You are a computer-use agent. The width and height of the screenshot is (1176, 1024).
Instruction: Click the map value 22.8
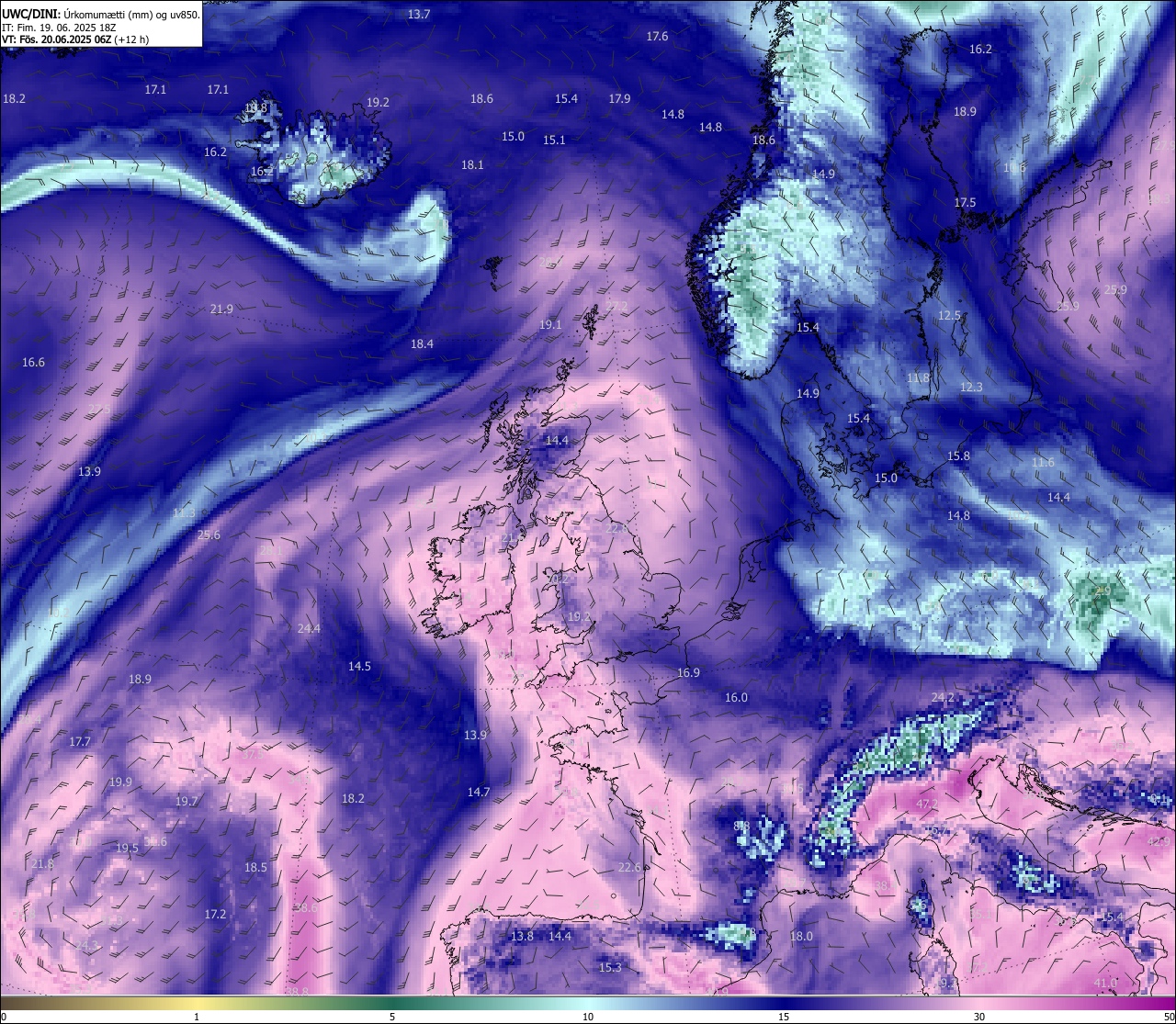616,529
